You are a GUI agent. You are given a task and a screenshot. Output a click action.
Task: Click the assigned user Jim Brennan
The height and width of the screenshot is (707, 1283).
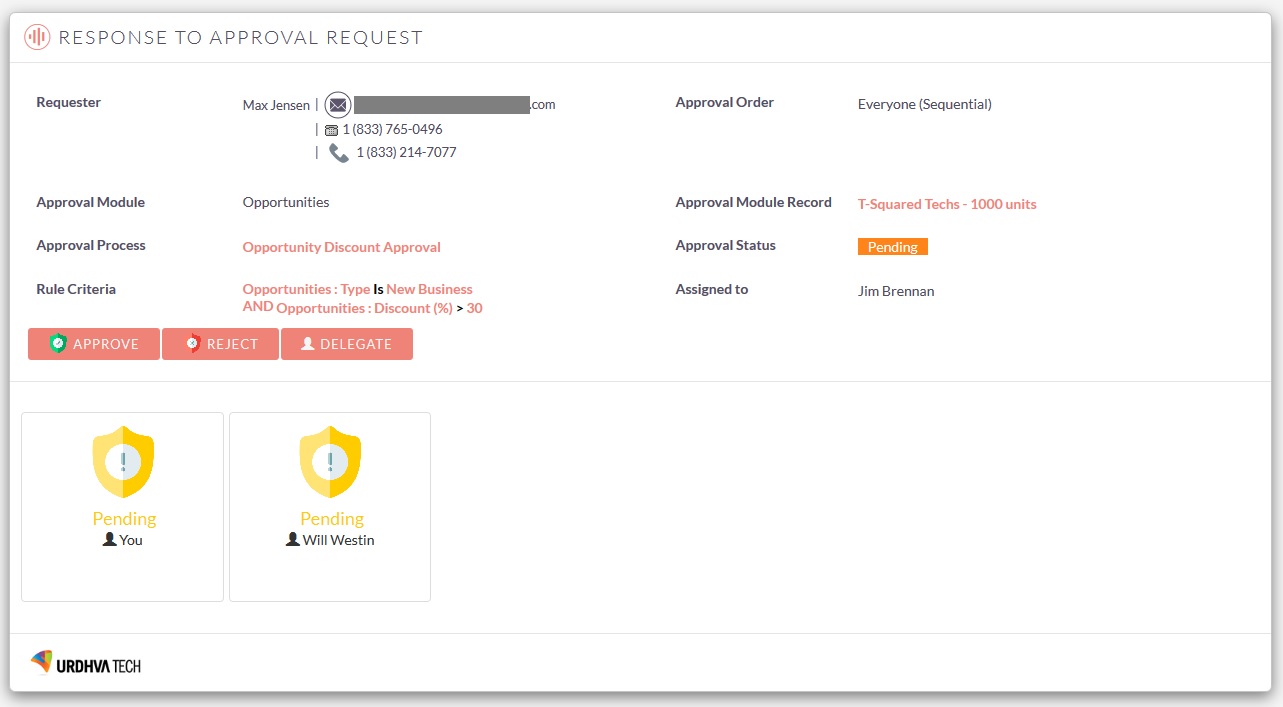(x=896, y=291)
